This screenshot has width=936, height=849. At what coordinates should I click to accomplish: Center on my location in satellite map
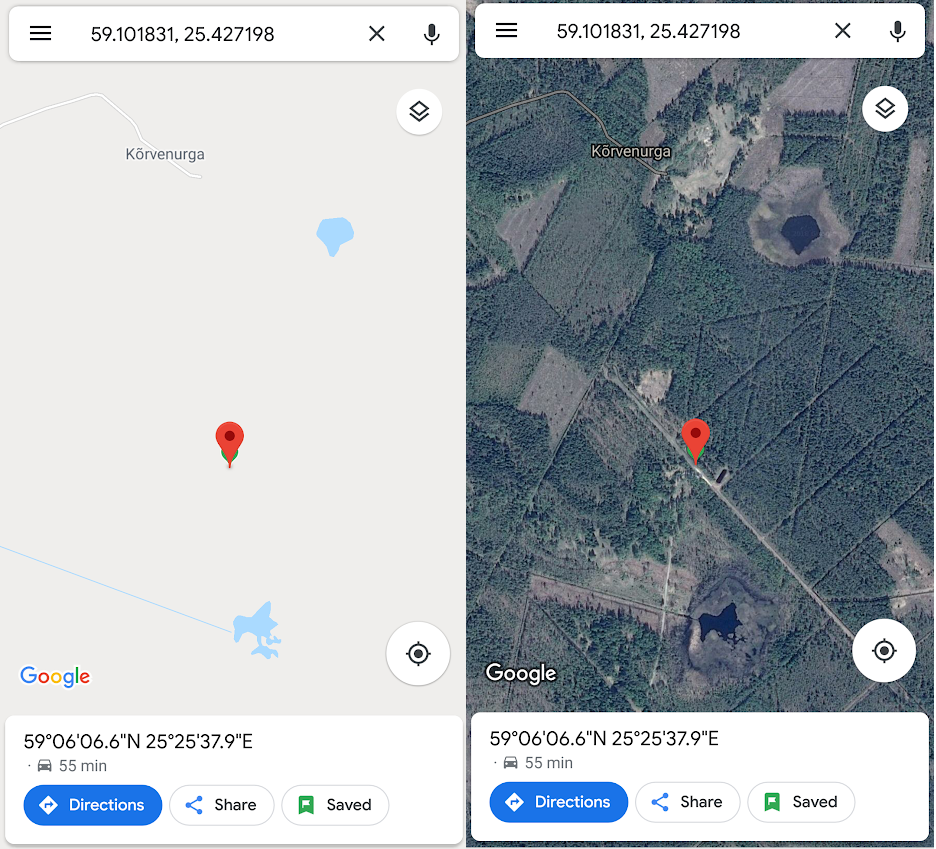pos(883,651)
